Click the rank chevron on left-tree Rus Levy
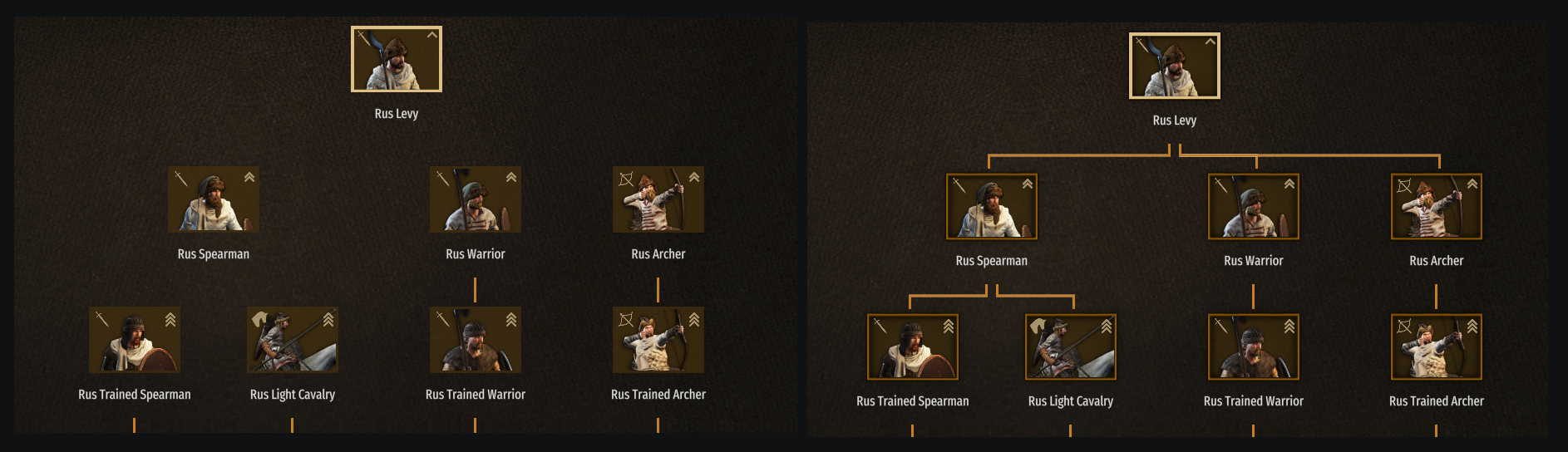 coord(432,35)
